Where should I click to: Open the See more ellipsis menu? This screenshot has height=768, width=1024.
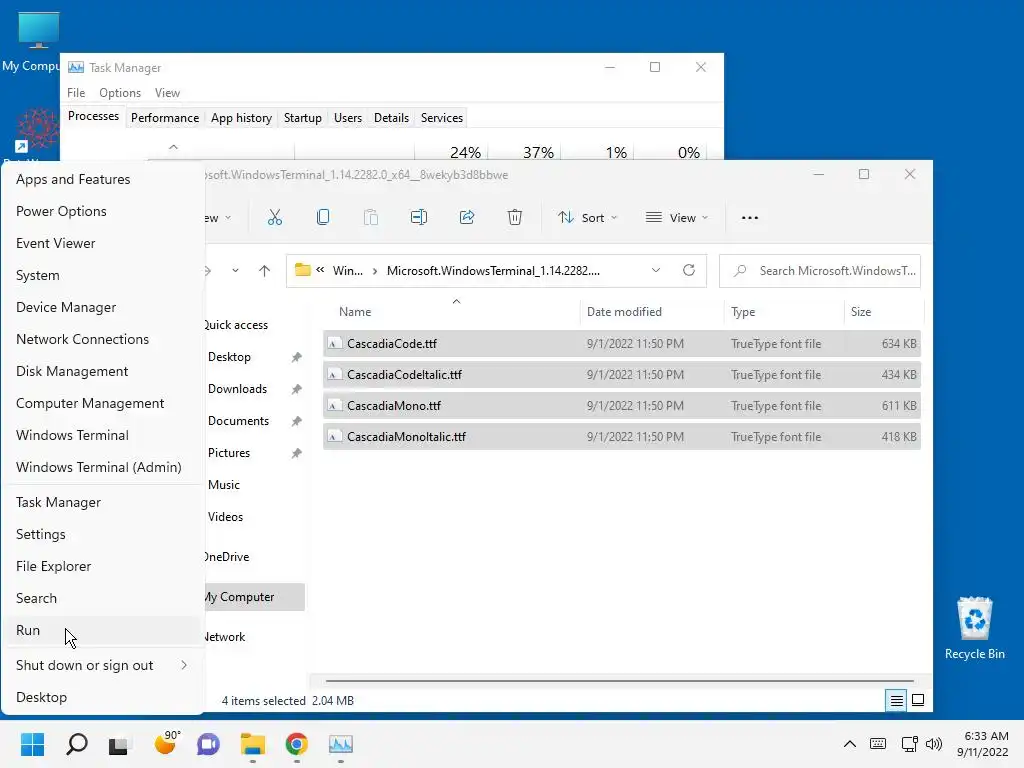750,217
